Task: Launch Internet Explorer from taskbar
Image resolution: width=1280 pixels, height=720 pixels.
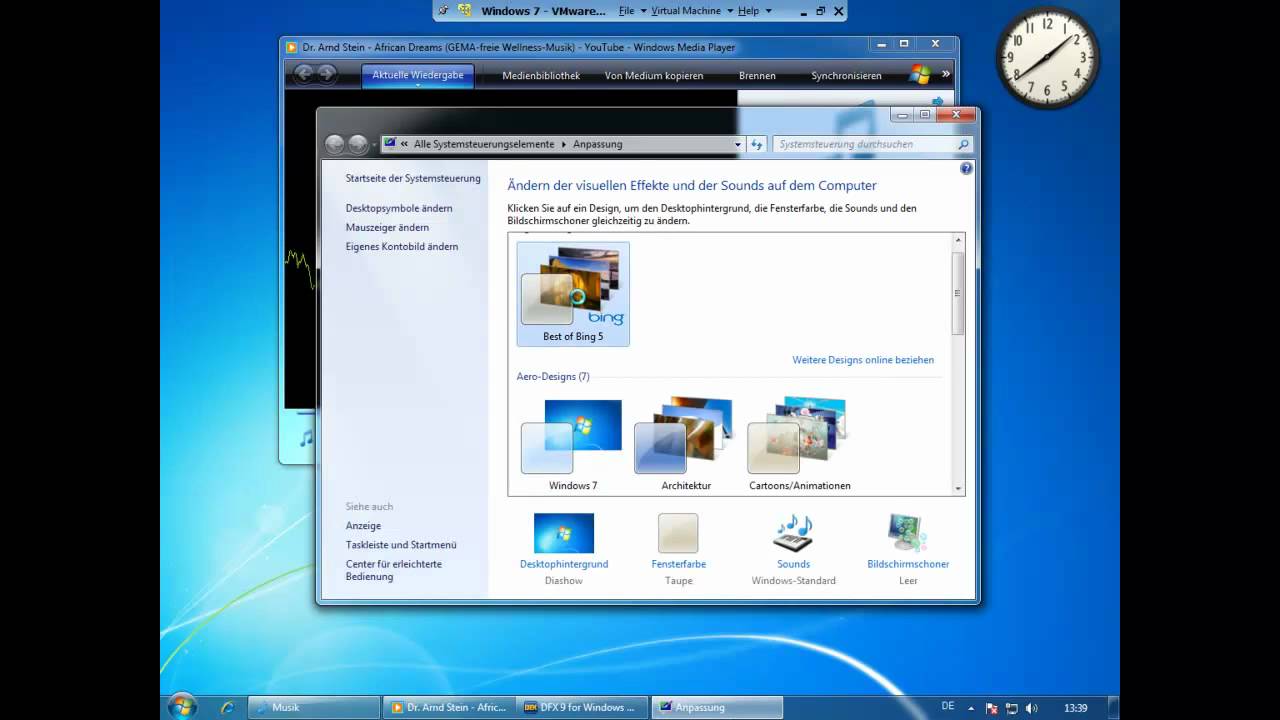Action: pyautogui.click(x=228, y=707)
